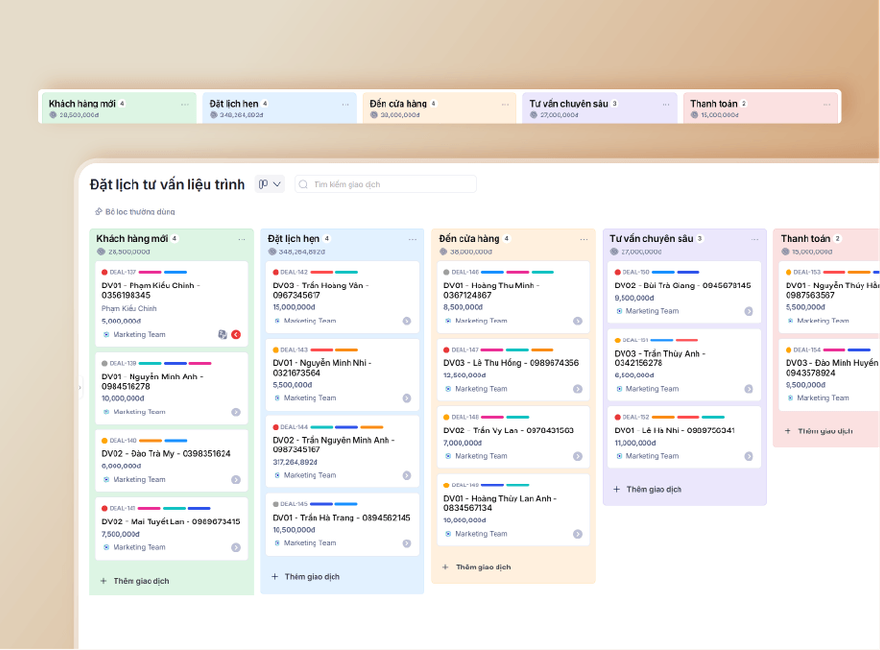
Task: Click the red arrow icon on Phạm Kiều Chinh card
Action: pyautogui.click(x=236, y=335)
